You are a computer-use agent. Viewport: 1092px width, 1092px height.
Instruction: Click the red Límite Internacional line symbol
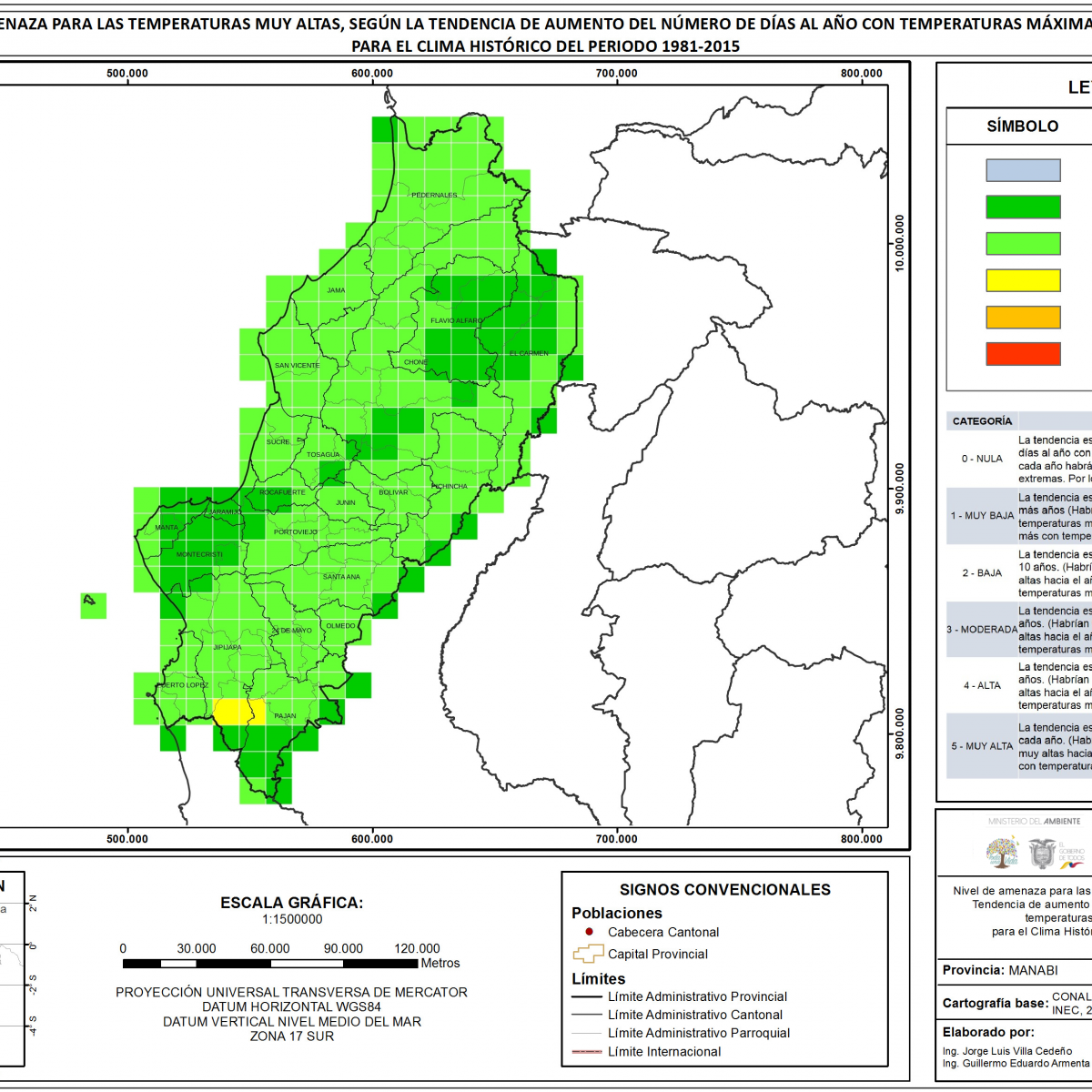tap(587, 1051)
